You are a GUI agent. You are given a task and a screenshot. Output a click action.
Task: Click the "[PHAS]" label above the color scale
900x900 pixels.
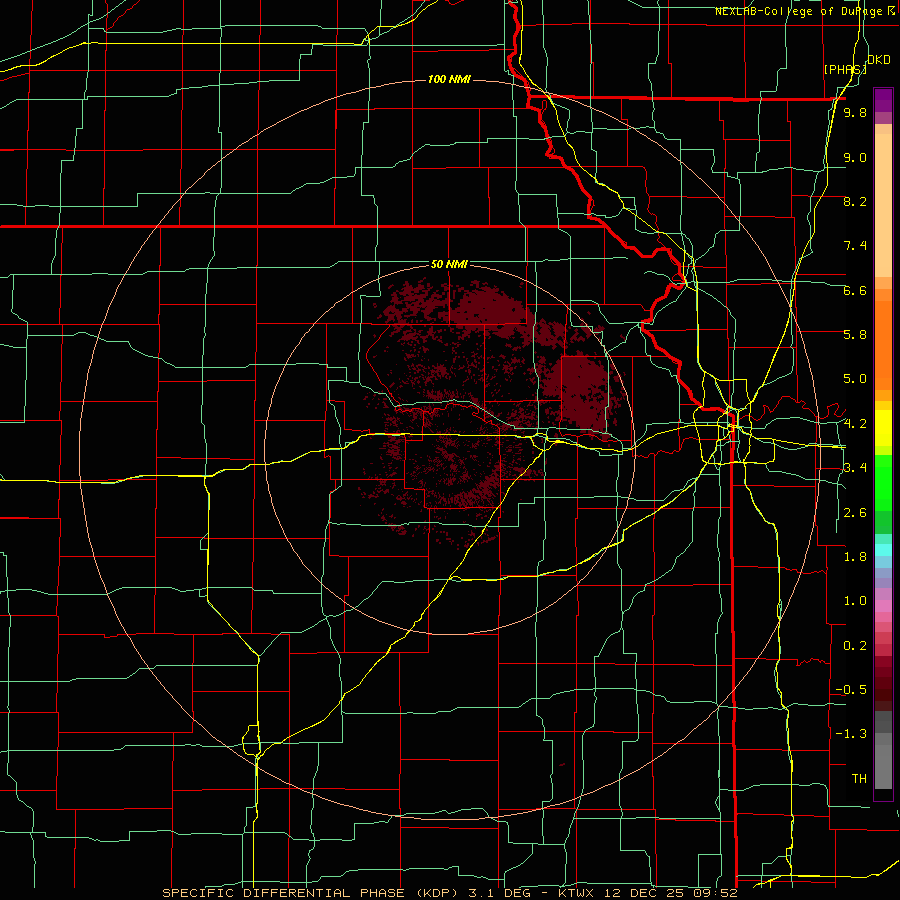(845, 69)
